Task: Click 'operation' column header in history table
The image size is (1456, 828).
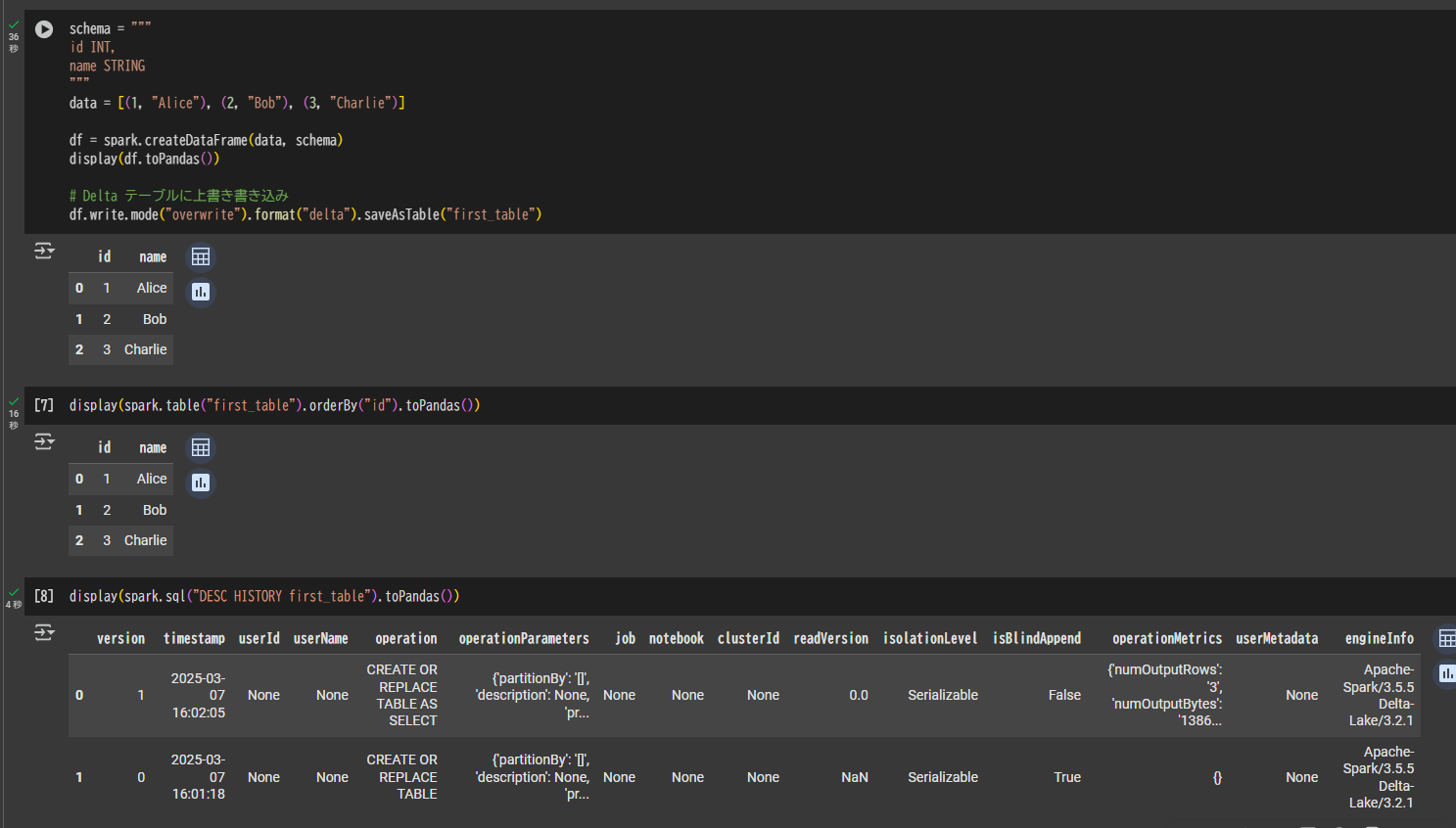Action: (406, 639)
